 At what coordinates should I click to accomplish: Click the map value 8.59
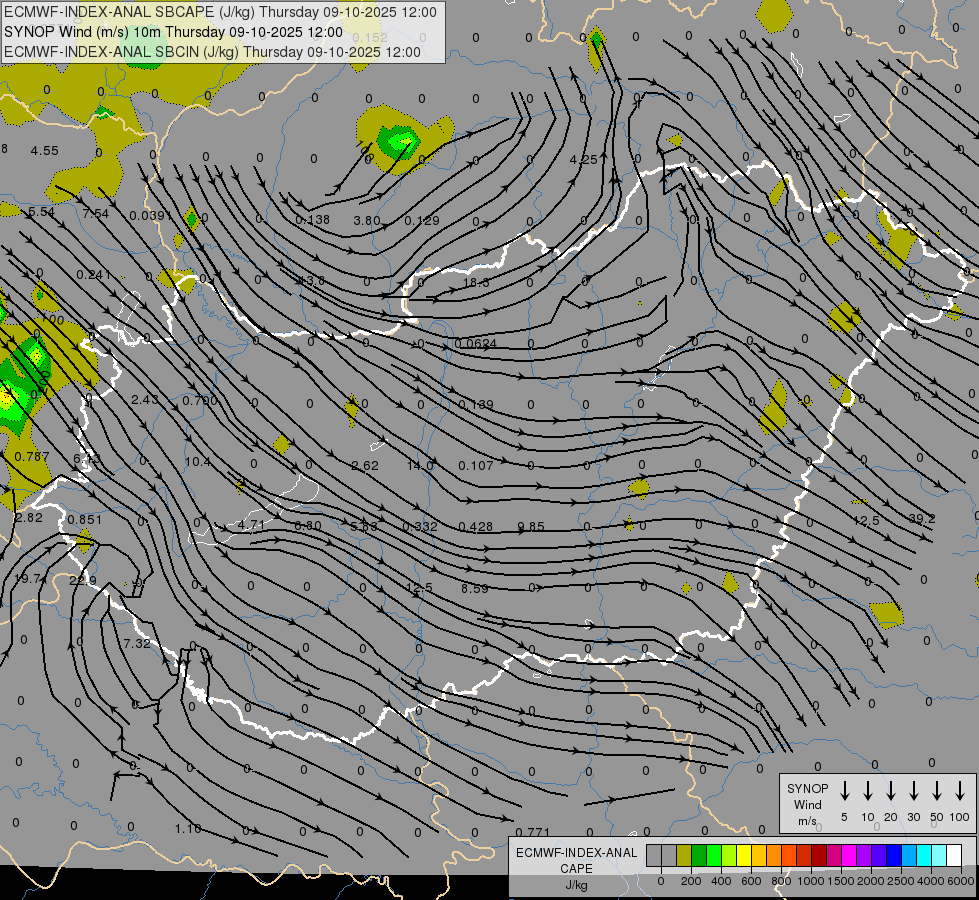click(x=475, y=588)
